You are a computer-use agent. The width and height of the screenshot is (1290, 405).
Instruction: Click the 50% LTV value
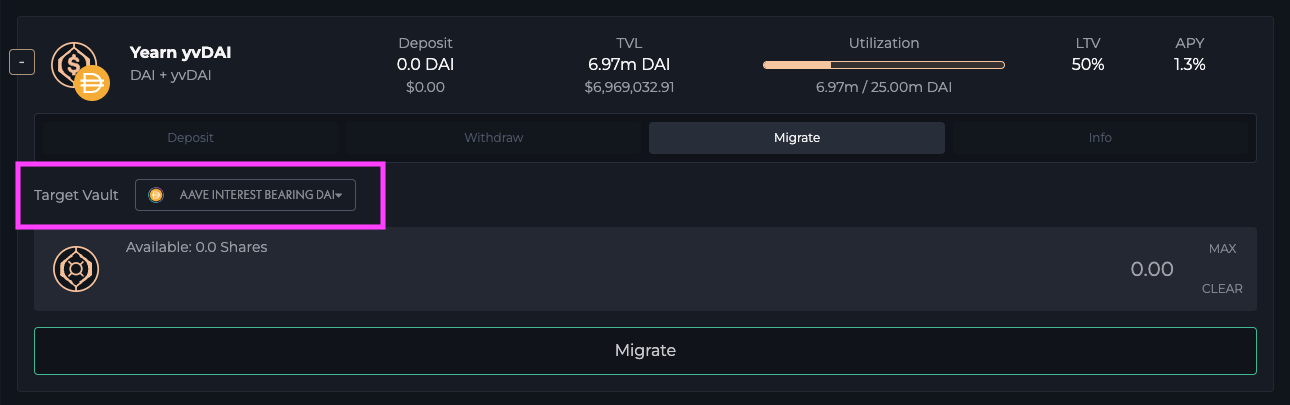[1087, 64]
